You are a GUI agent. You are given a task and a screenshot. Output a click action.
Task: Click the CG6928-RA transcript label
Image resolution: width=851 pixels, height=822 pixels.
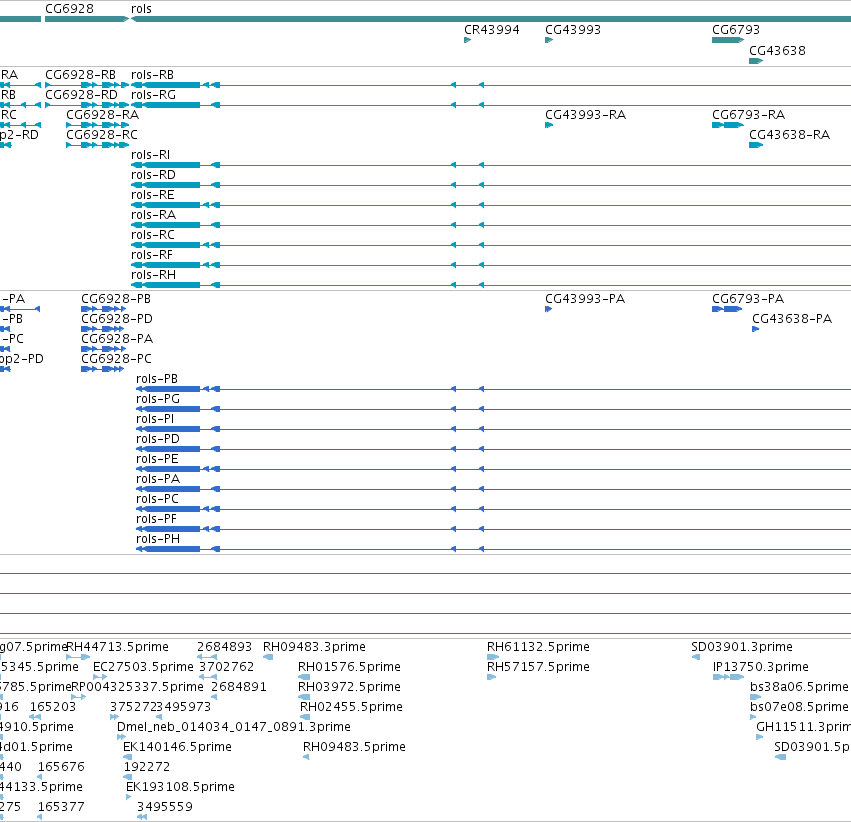(103, 115)
